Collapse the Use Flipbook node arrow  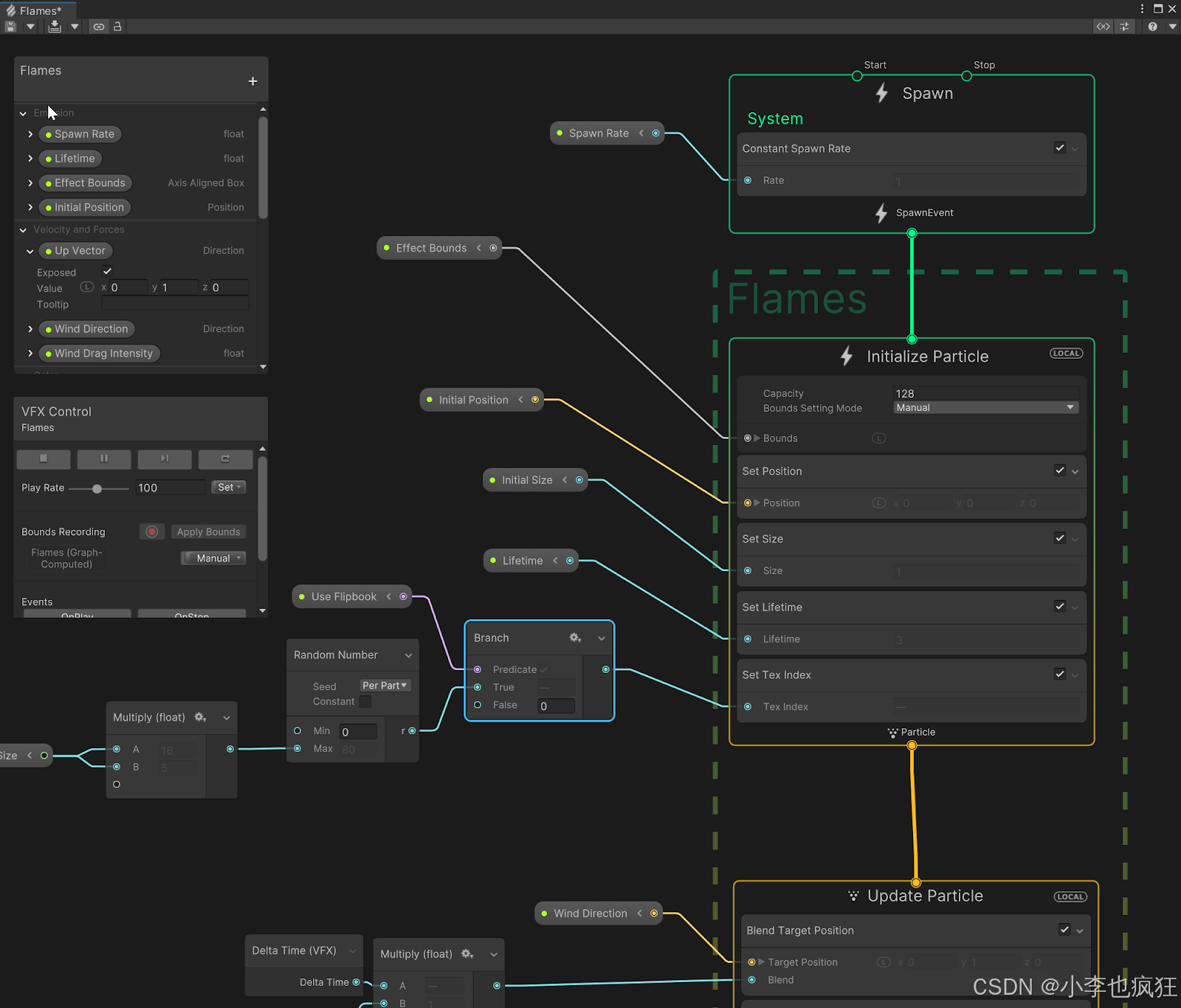(x=388, y=596)
